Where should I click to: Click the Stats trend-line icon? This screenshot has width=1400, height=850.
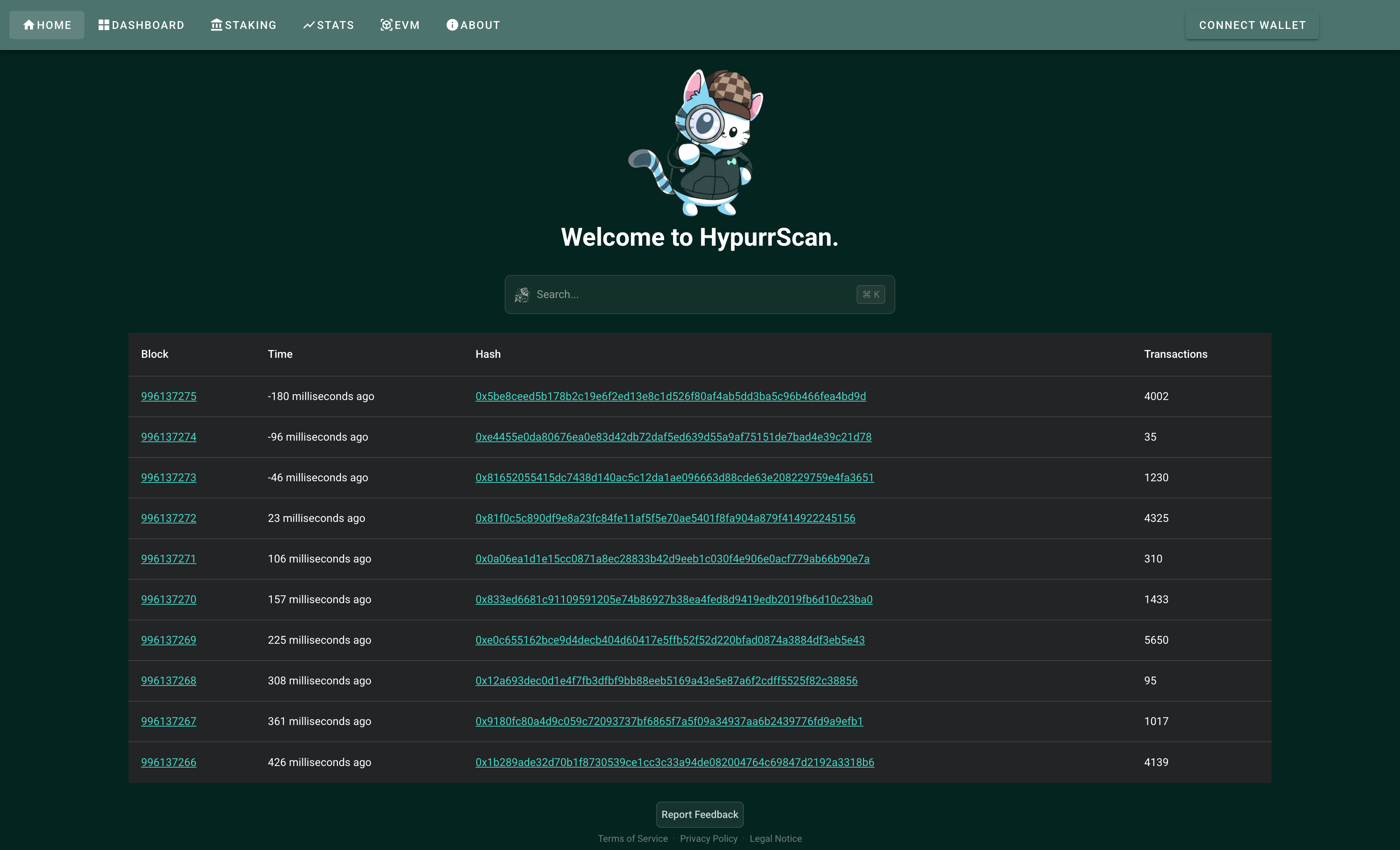point(309,25)
